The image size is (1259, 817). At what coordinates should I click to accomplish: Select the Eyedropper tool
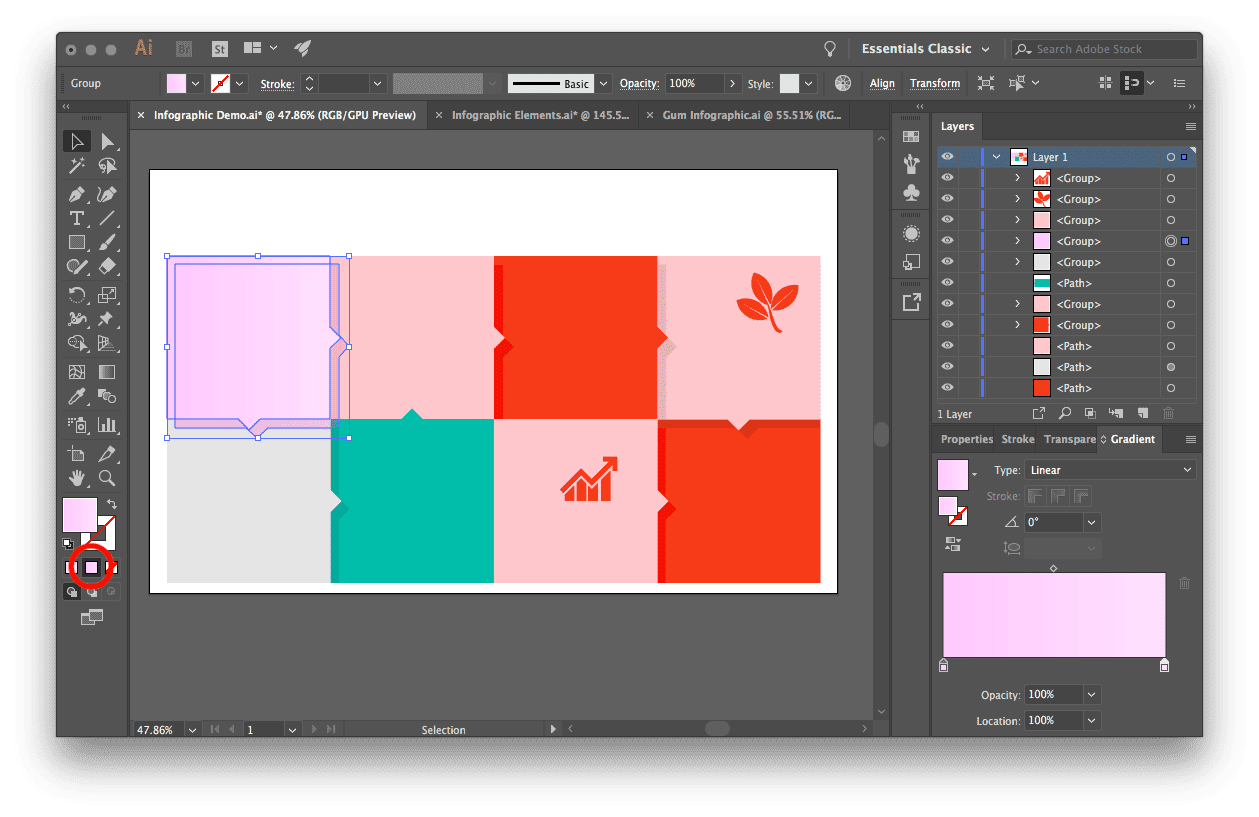(x=76, y=397)
